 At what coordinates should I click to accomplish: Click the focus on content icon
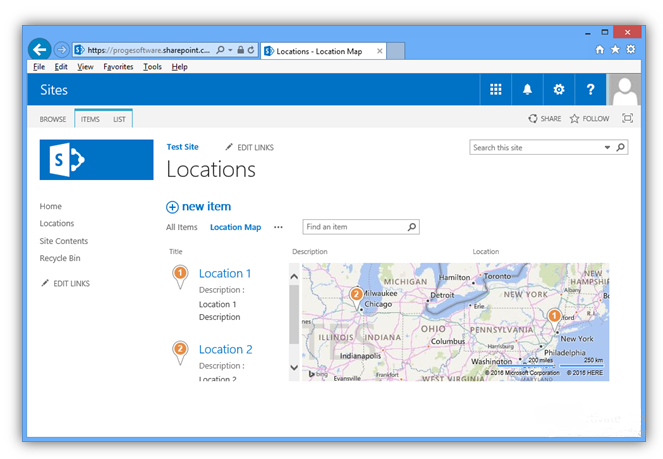point(627,118)
